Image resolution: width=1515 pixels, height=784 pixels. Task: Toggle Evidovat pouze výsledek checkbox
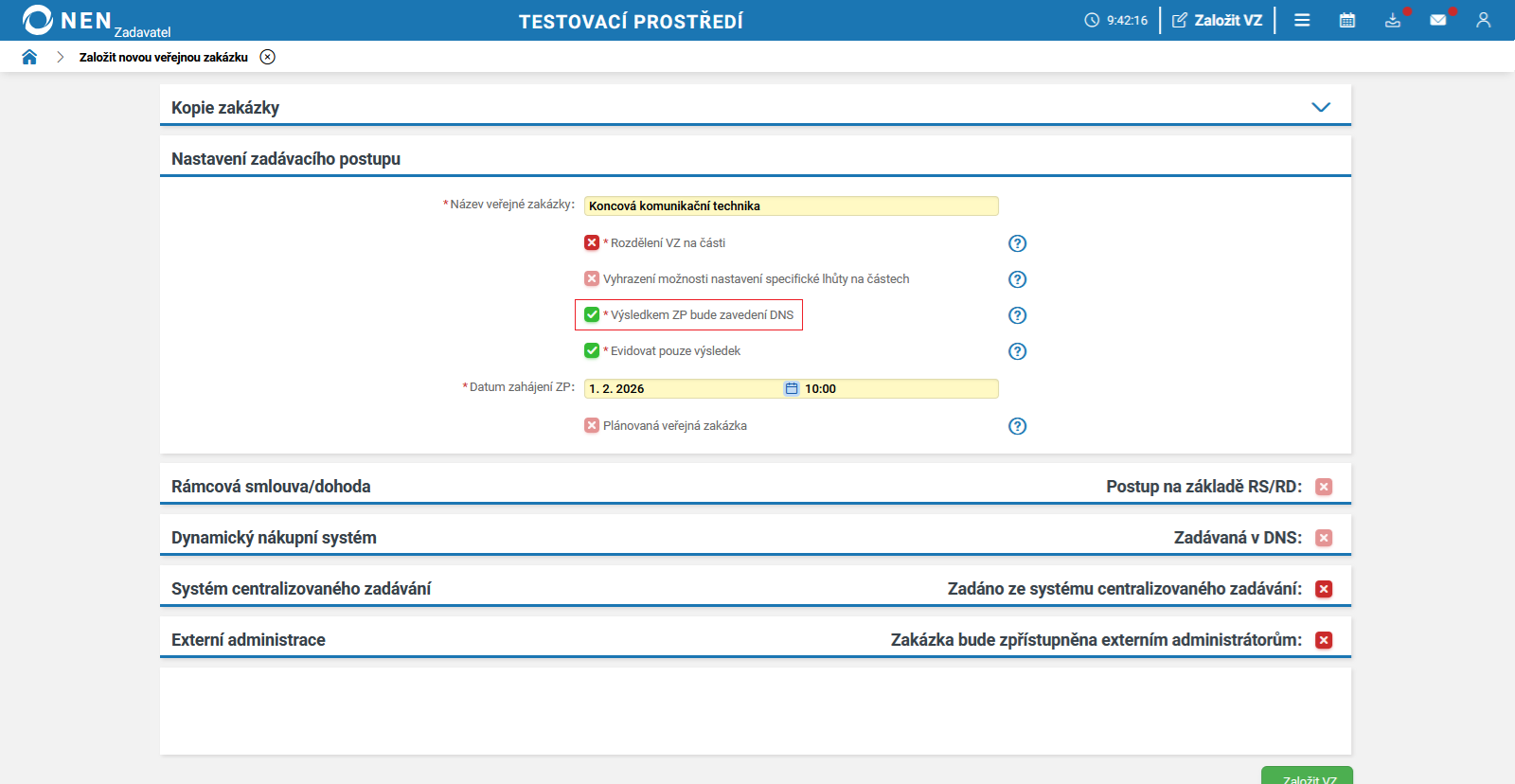pos(592,350)
